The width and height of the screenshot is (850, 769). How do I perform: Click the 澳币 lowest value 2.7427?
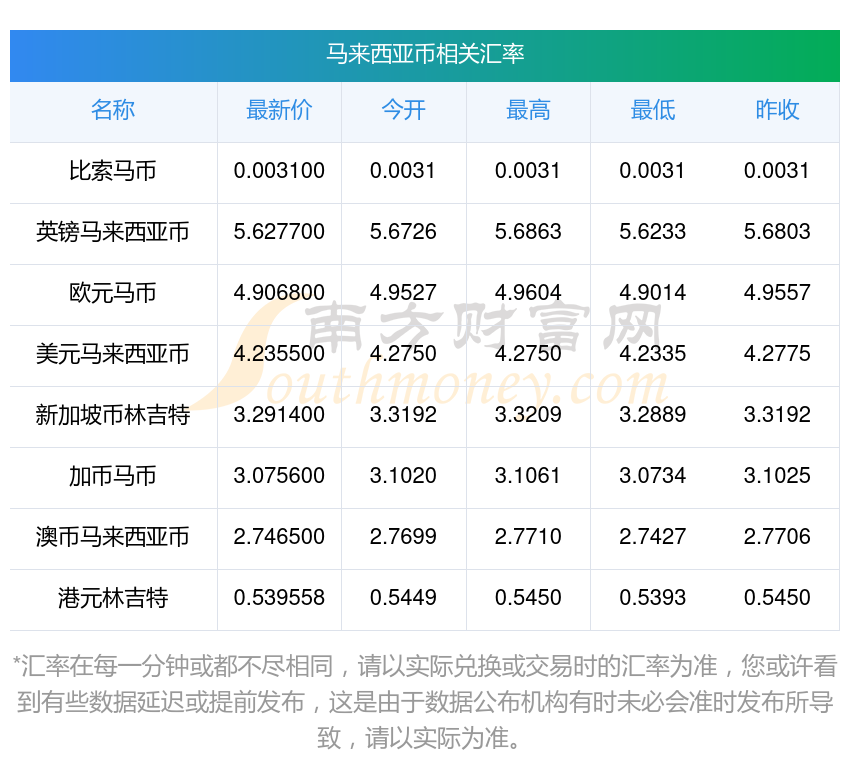click(653, 537)
